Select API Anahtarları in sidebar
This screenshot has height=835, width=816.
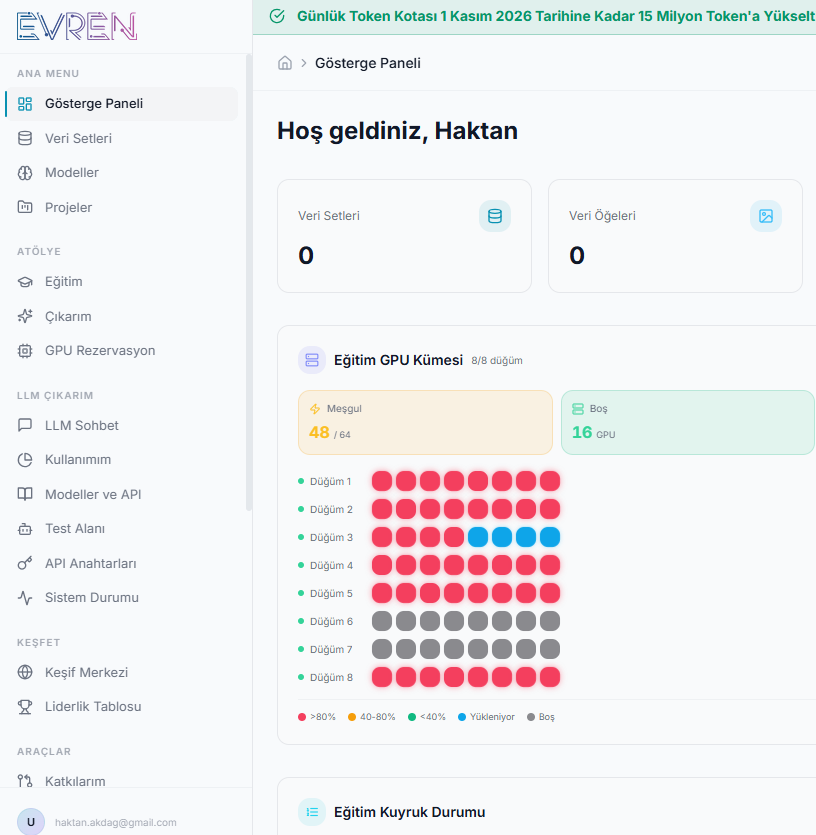click(x=122, y=563)
